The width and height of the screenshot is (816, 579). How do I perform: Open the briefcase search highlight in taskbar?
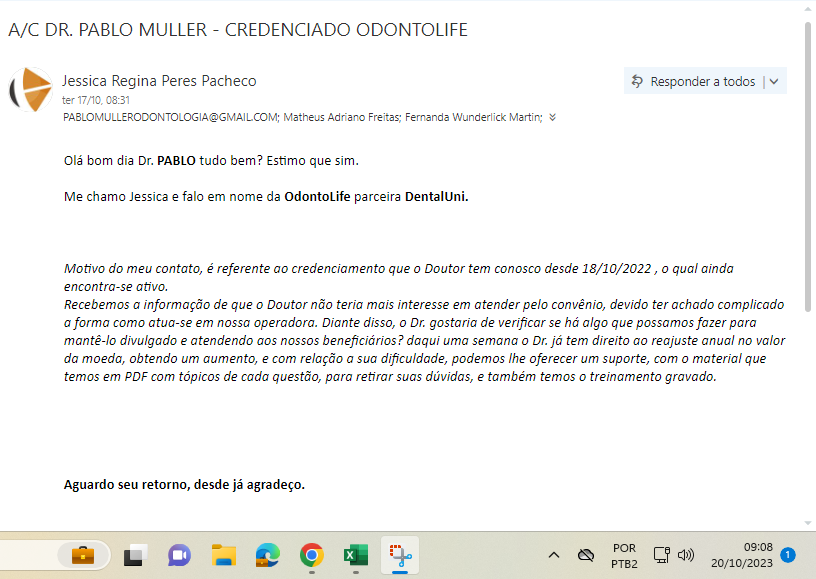pos(83,555)
